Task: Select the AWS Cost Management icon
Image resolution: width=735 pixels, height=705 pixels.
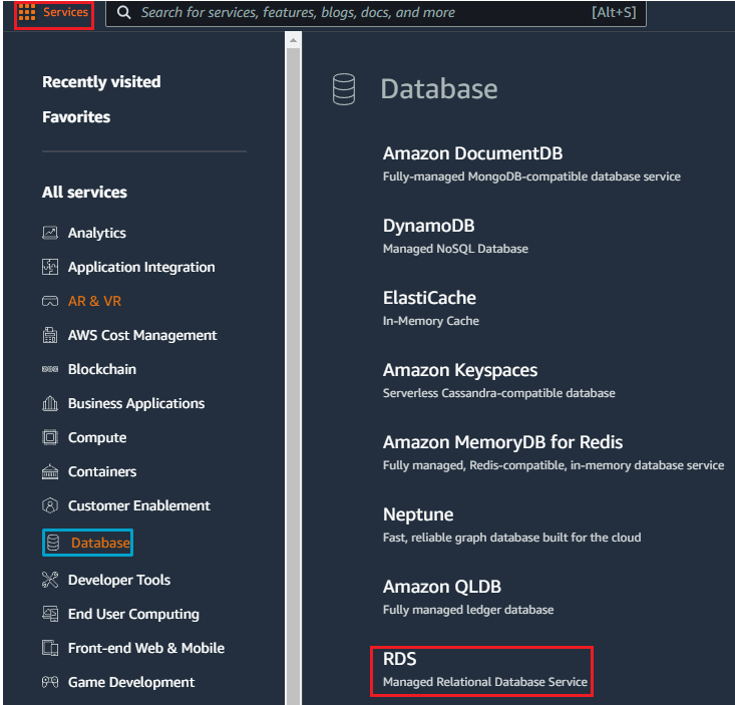Action: tap(50, 335)
